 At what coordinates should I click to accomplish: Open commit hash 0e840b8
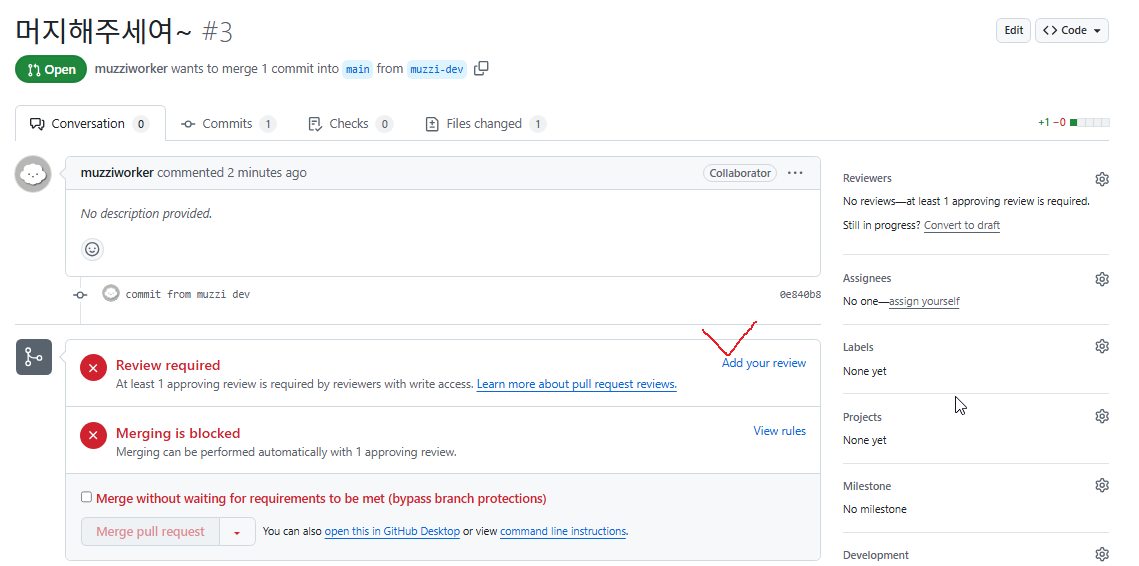pos(800,294)
